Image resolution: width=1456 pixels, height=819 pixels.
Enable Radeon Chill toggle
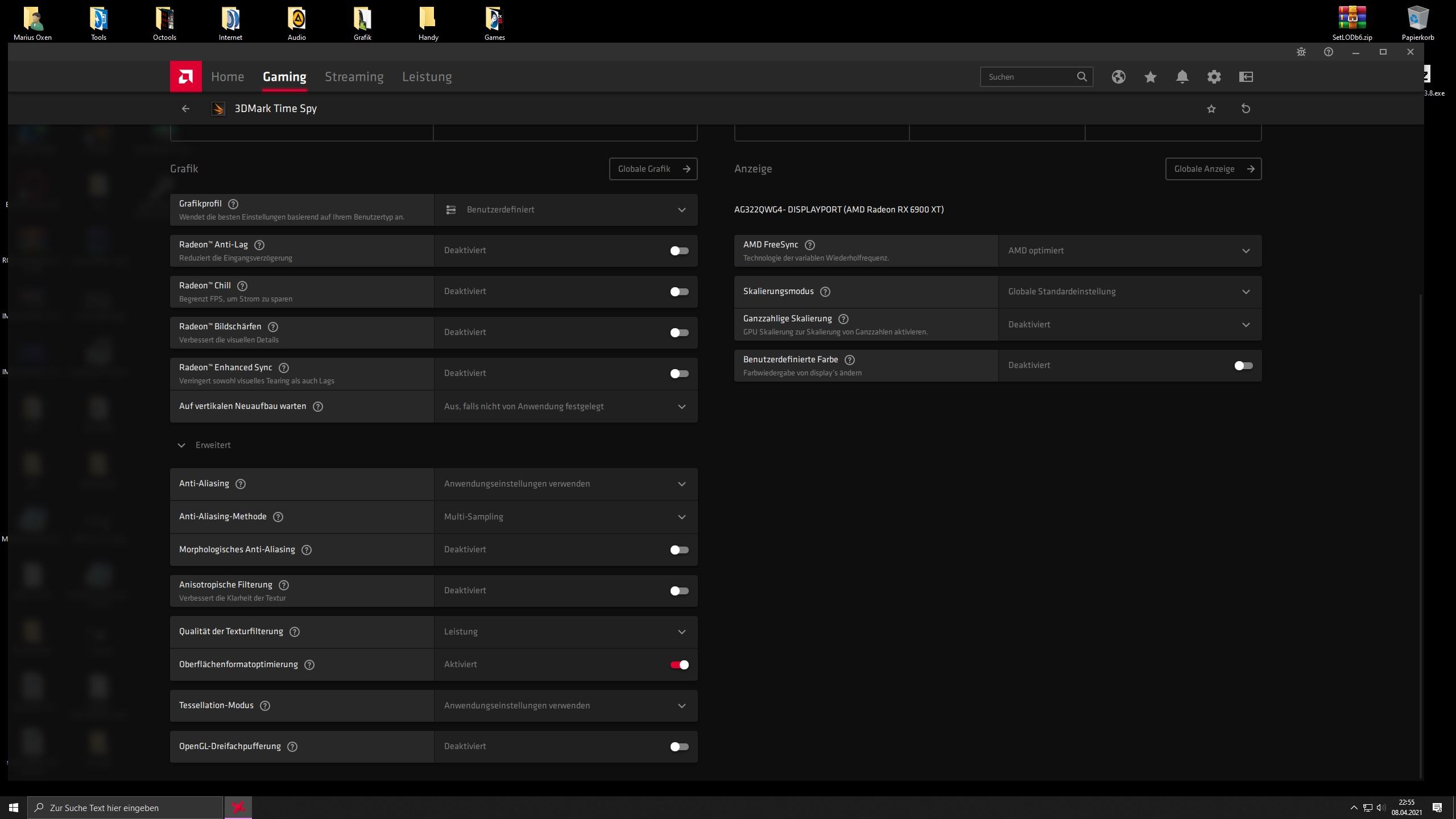(679, 292)
